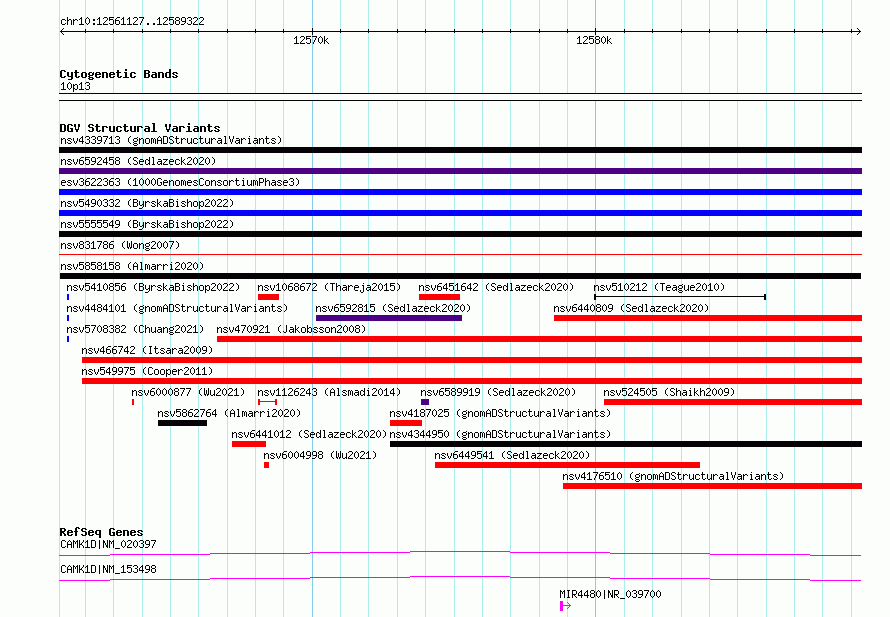Click the nsv6592815 Sedlazeck2020 label
The image size is (890, 617).
pyautogui.click(x=393, y=308)
